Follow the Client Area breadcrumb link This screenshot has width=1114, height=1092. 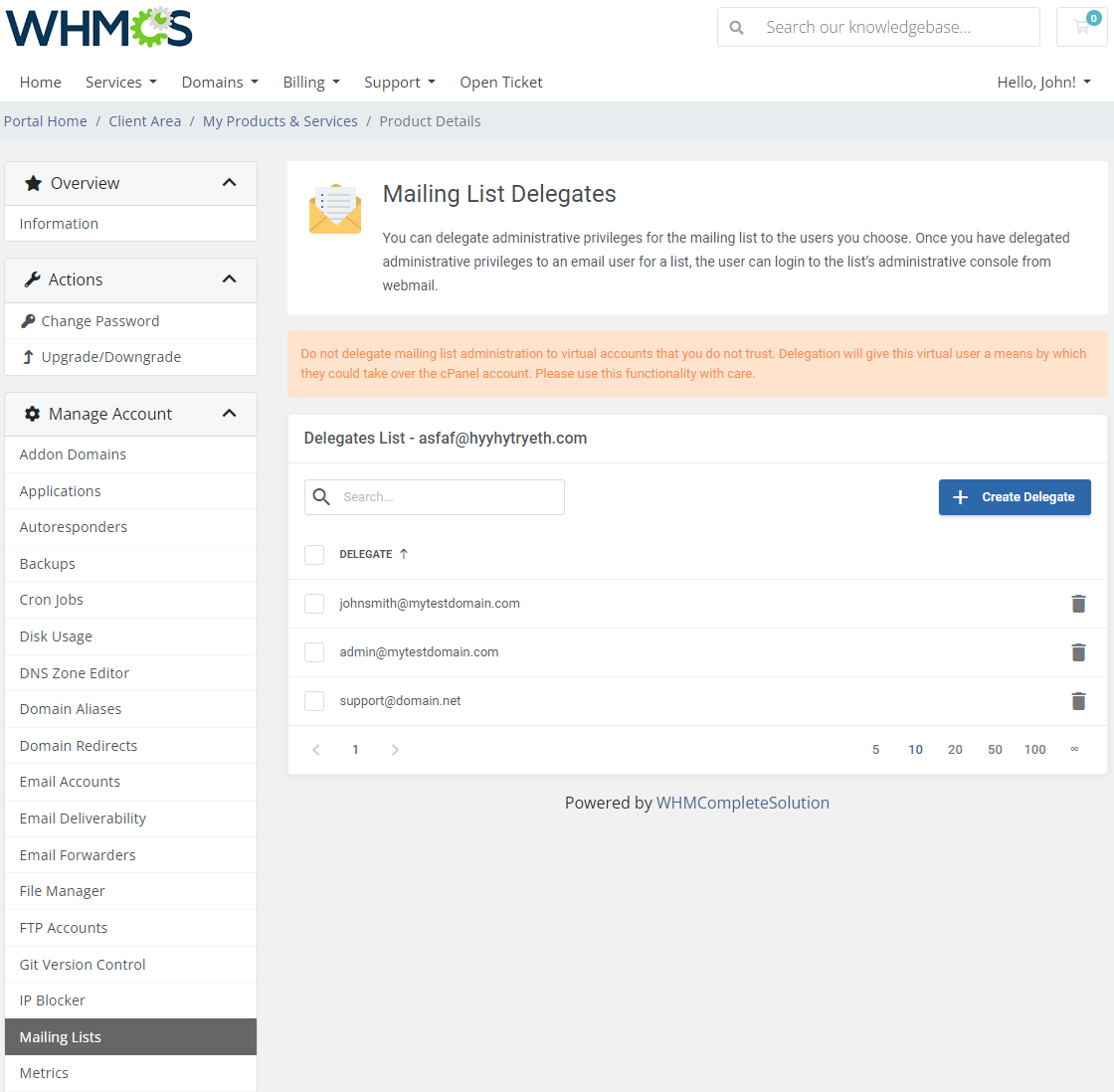click(x=145, y=121)
